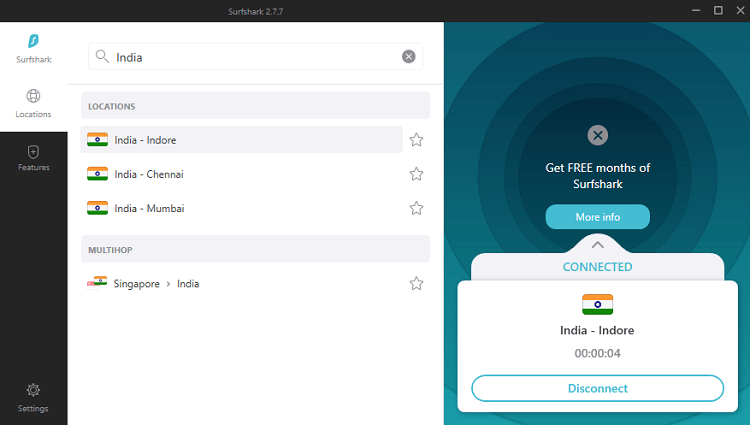Click the CONNECTED status label
Viewport: 750px width, 425px height.
(597, 267)
